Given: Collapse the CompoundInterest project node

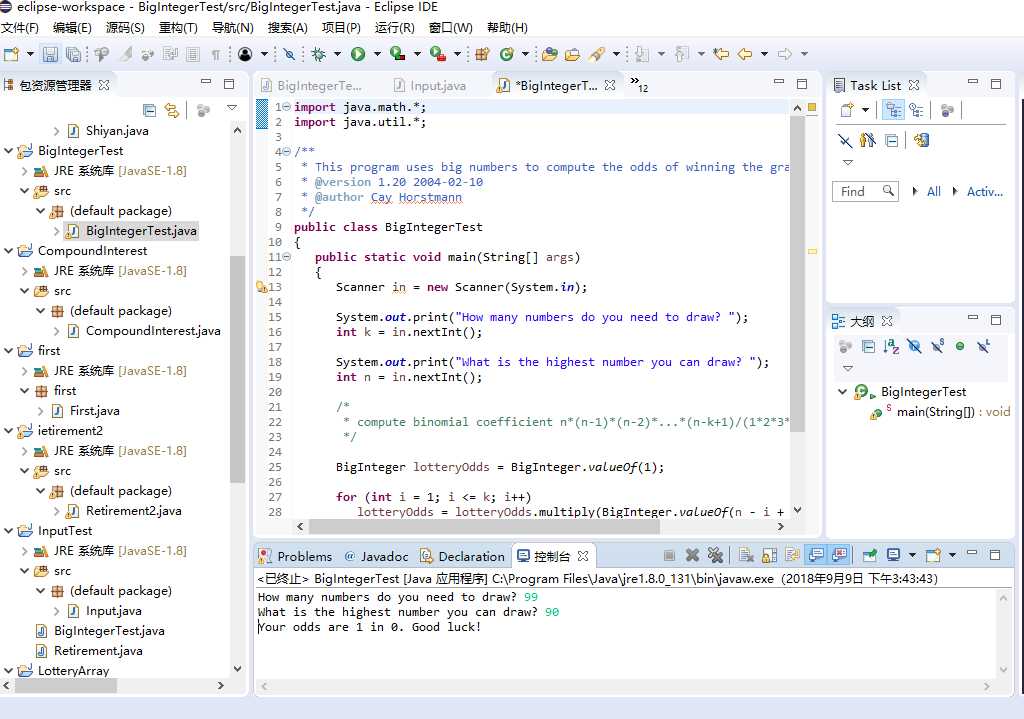Looking at the screenshot, I should coord(9,251).
